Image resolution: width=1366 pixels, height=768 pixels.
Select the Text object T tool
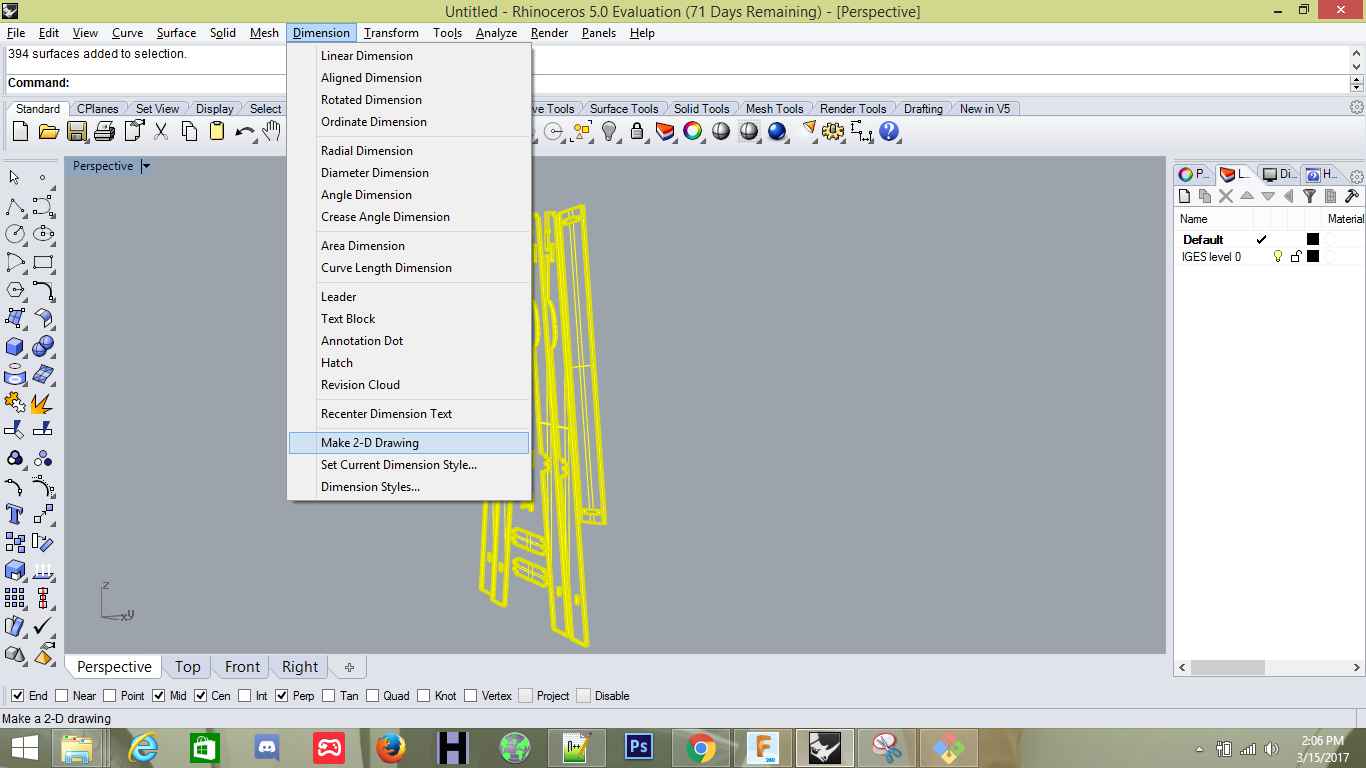click(x=15, y=514)
